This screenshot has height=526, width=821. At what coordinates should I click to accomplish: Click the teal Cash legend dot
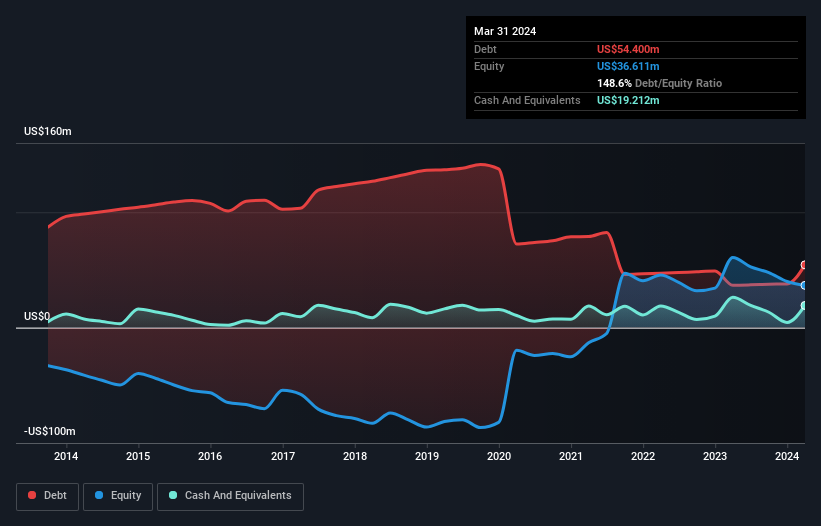173,495
